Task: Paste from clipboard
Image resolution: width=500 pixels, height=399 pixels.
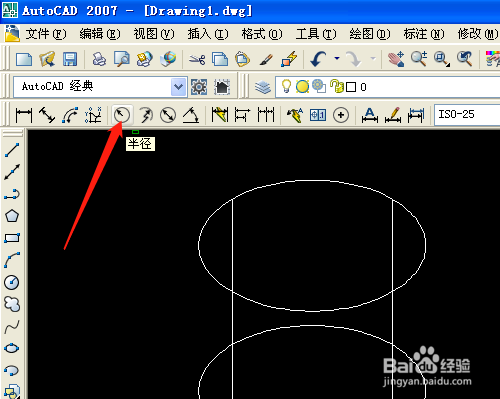Action: 243,59
